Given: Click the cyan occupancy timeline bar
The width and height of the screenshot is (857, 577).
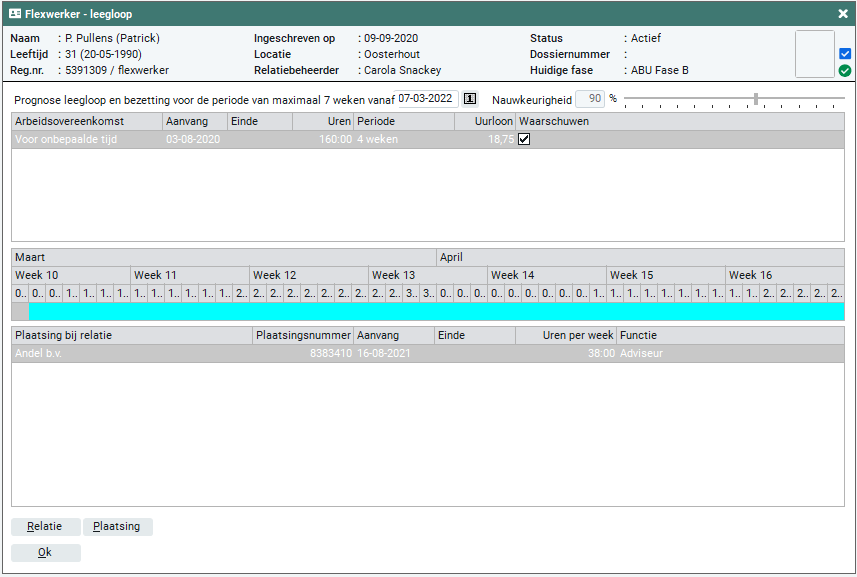Looking at the screenshot, I should tap(435, 312).
